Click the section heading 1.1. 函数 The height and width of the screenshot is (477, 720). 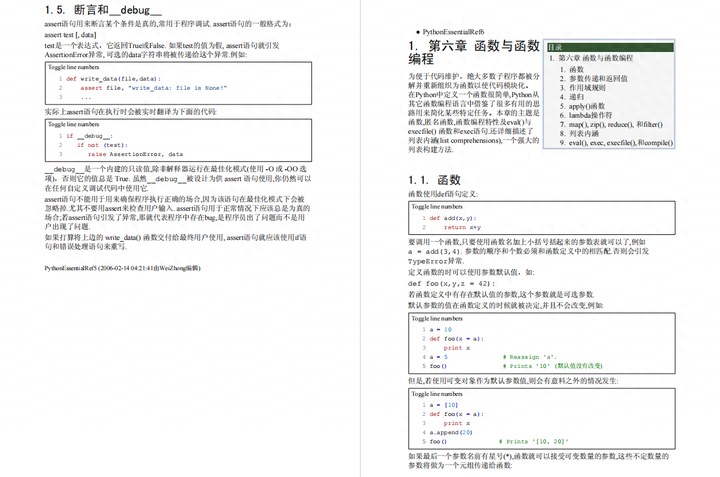click(x=434, y=180)
